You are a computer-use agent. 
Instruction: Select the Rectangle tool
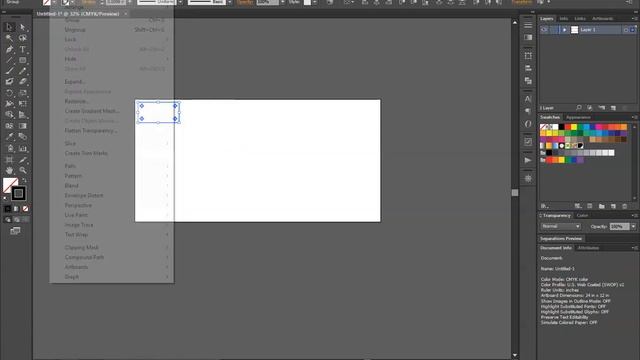tap(22, 60)
